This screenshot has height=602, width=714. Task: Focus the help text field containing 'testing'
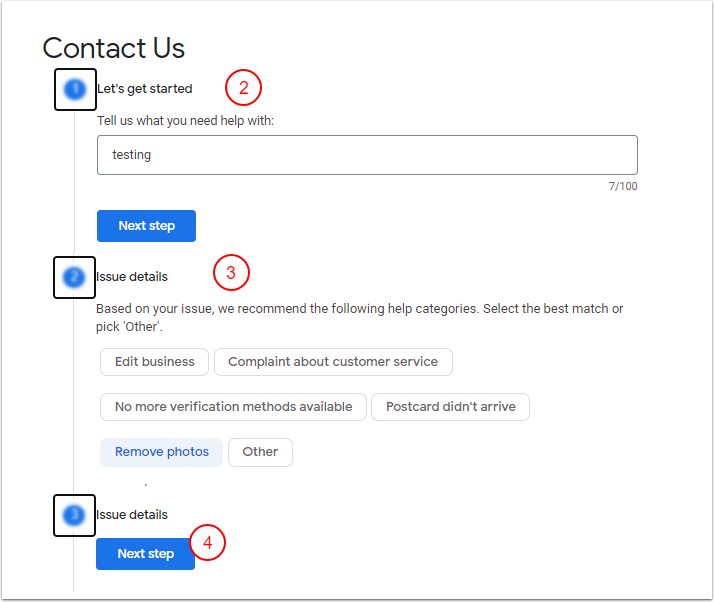(367, 155)
